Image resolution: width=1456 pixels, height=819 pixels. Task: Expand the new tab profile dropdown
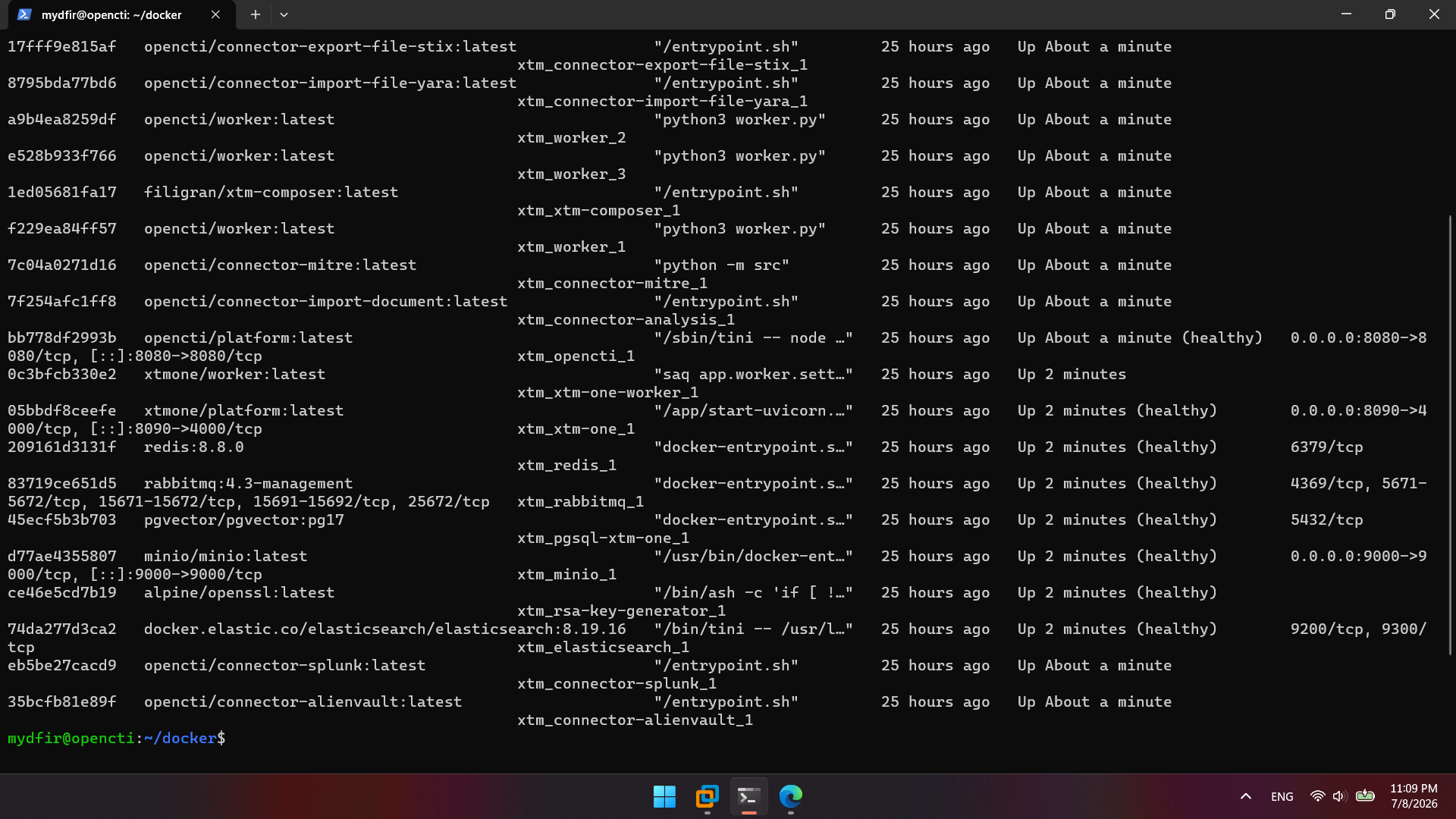[x=284, y=14]
